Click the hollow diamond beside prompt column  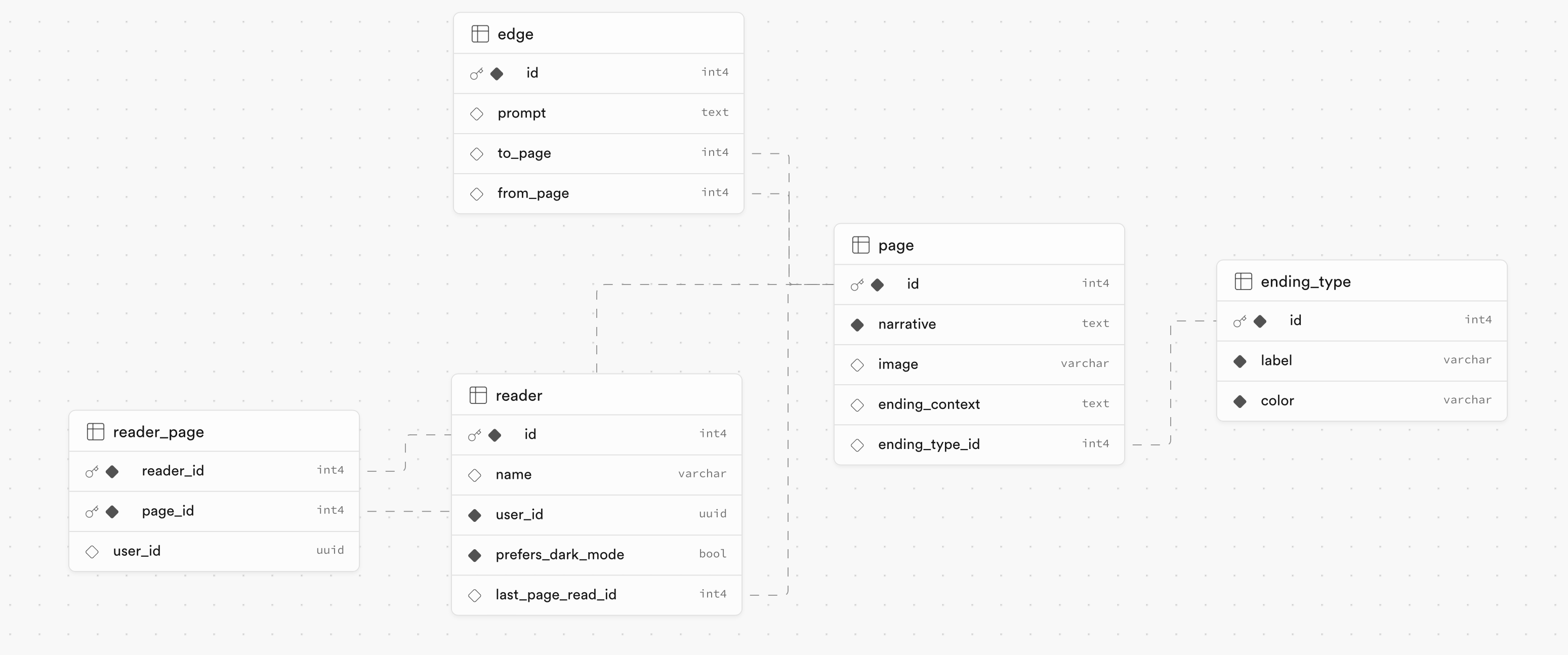(477, 114)
